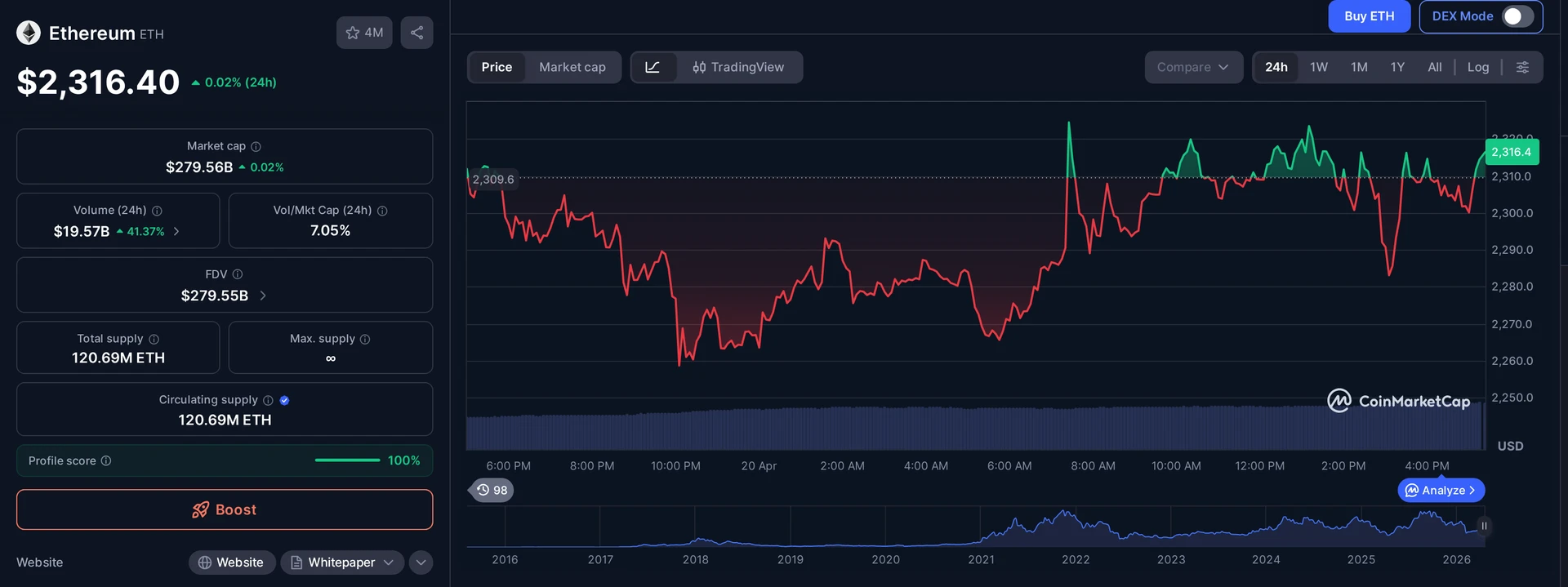Click the 2,309.6 opening price label
The image size is (1568, 587).
(x=493, y=180)
